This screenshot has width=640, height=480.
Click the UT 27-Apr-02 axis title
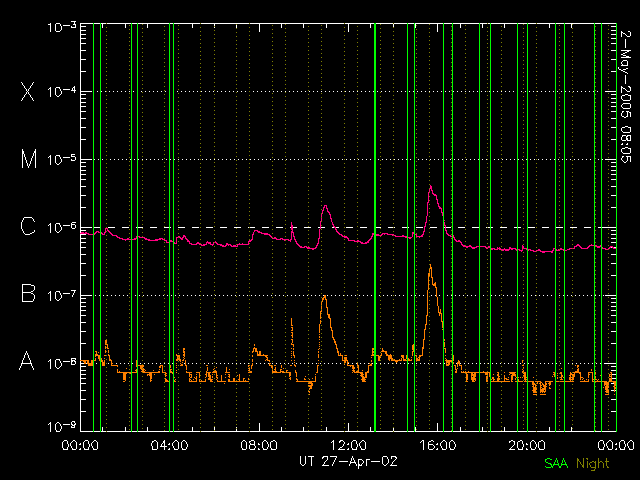pos(348,461)
